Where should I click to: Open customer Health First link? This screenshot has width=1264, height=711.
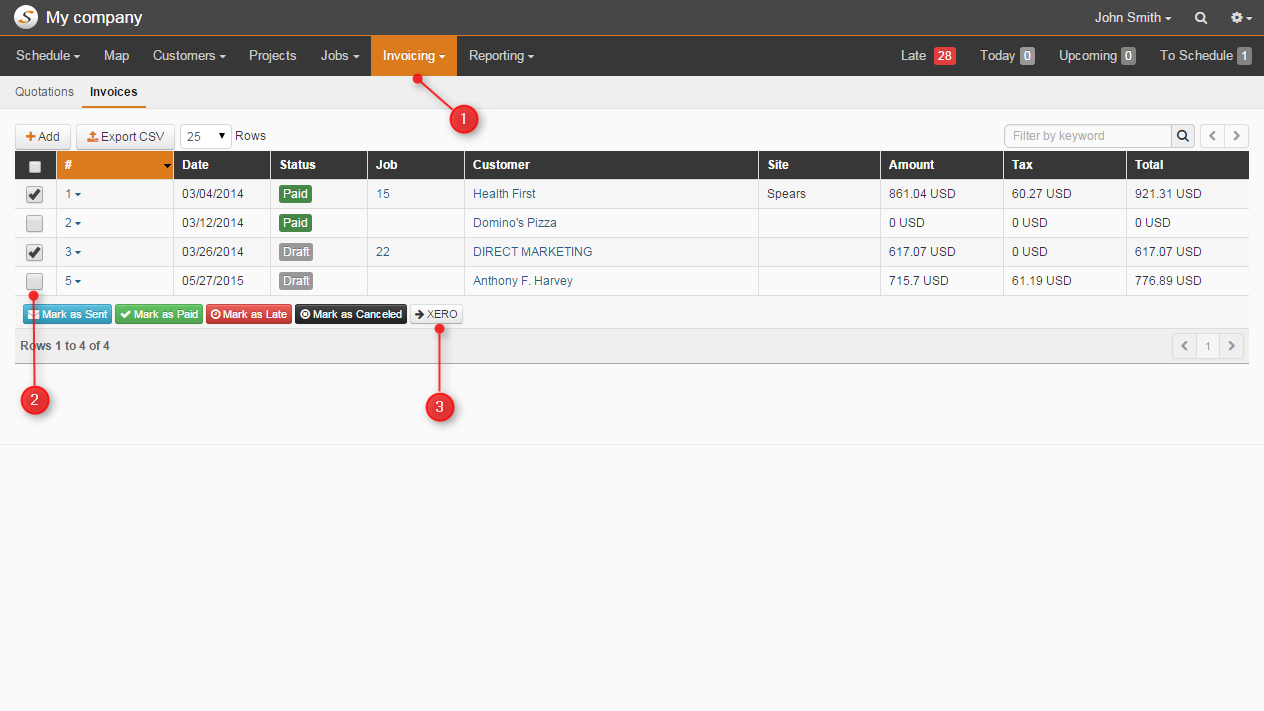pyautogui.click(x=504, y=194)
